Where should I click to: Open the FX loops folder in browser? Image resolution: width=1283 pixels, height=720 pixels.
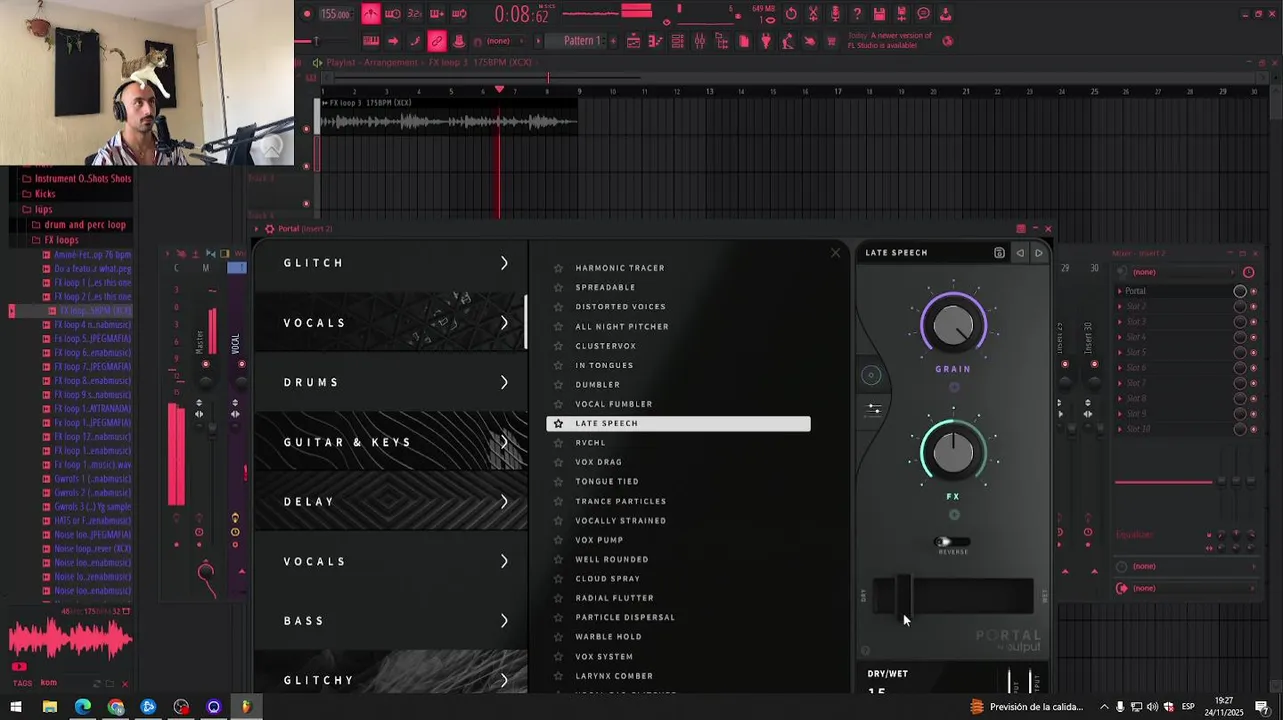(61, 240)
